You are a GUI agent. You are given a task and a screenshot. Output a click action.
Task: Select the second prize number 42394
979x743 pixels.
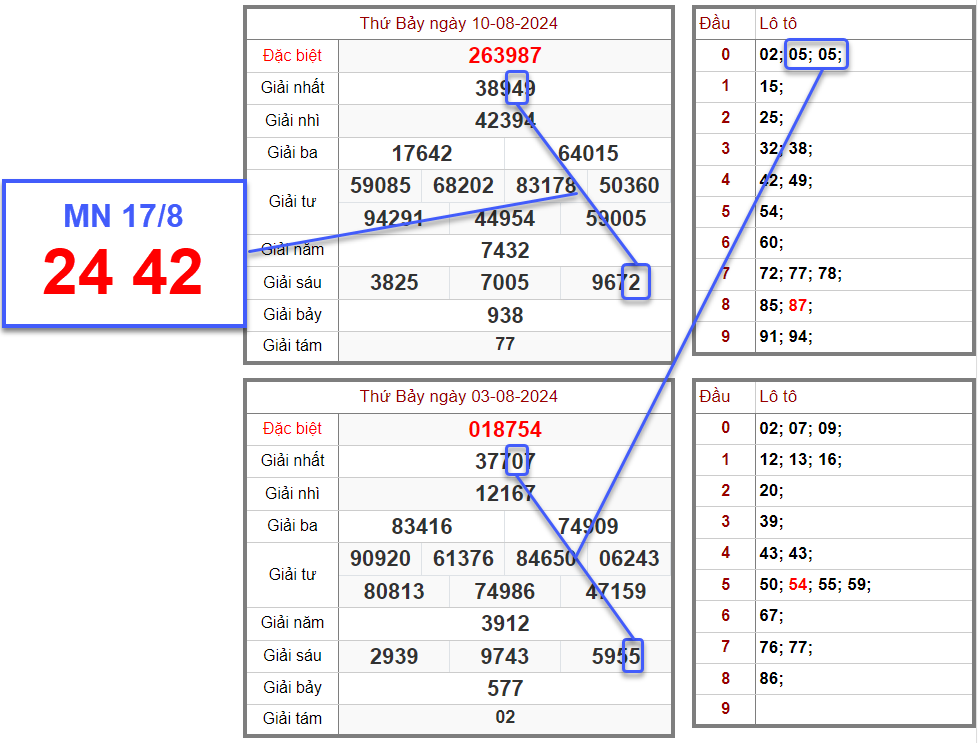click(505, 121)
